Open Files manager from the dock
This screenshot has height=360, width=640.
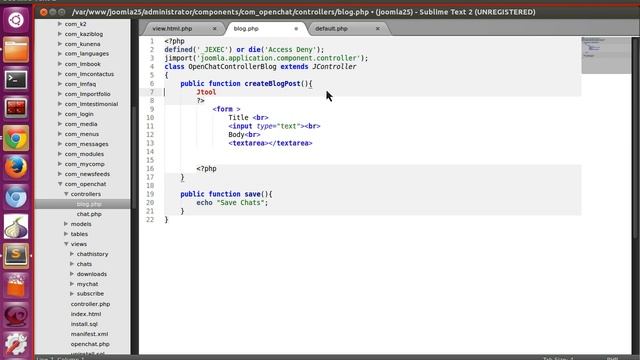[x=16, y=50]
